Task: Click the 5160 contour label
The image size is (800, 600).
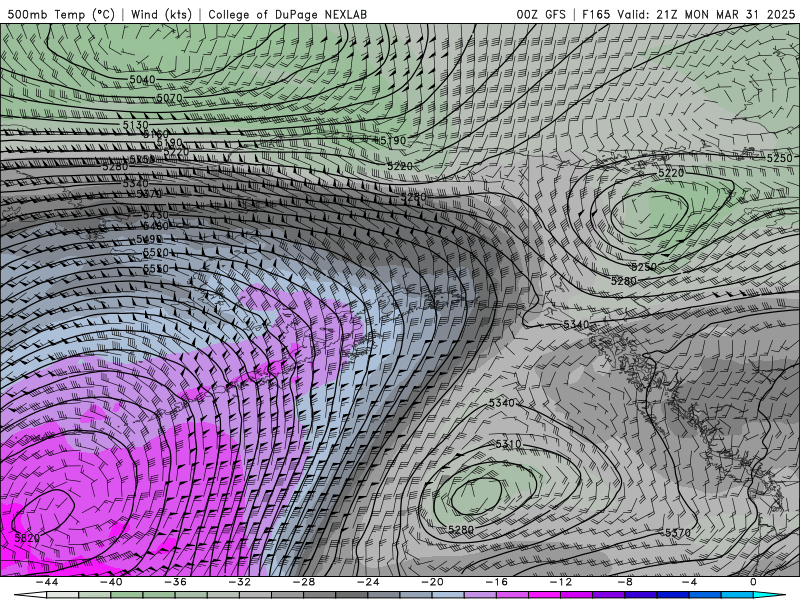Action: point(156,134)
